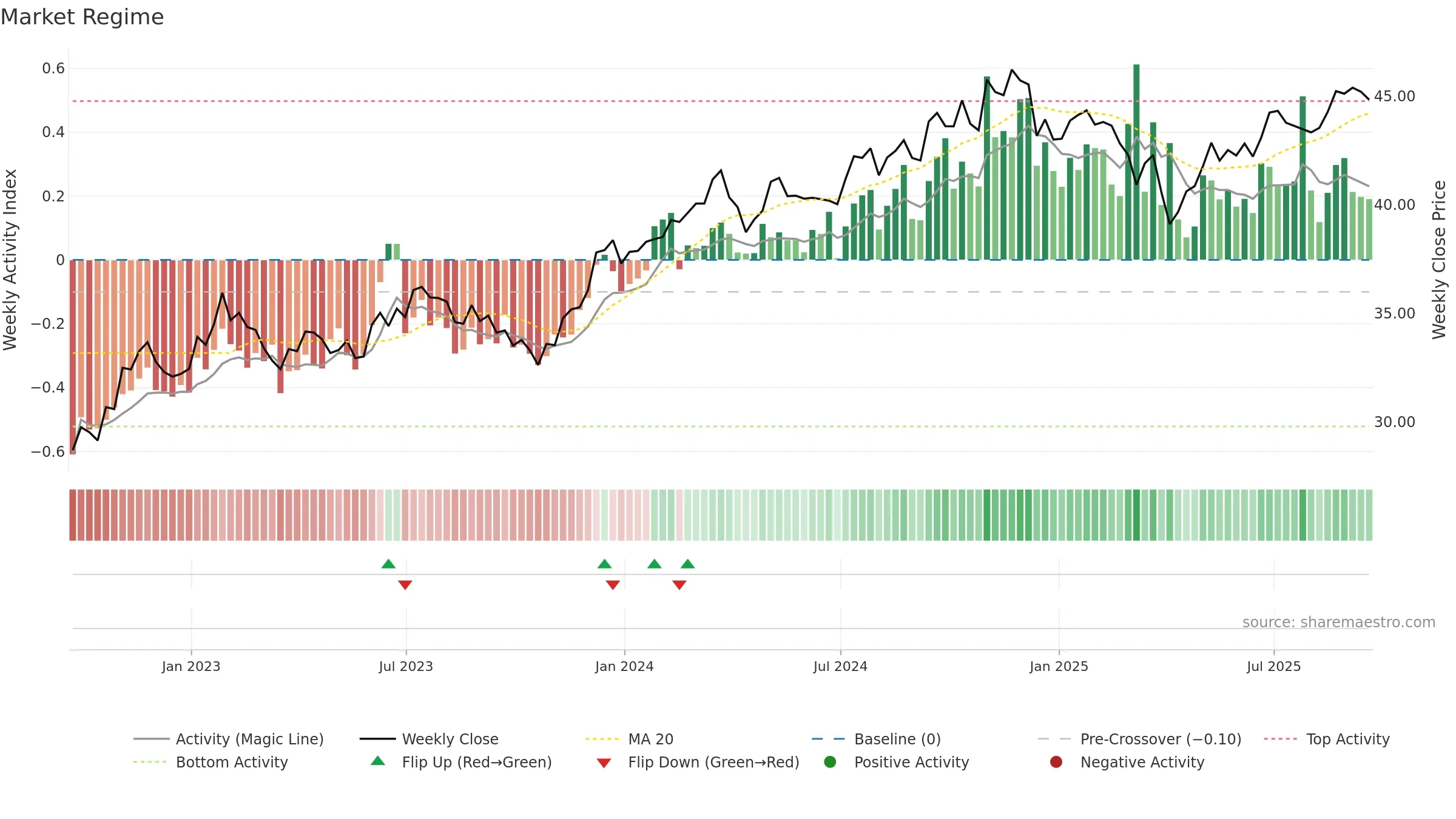Click the tallest green activity bar in early 2025
Viewport: 1456px width, 819px height.
click(1136, 162)
